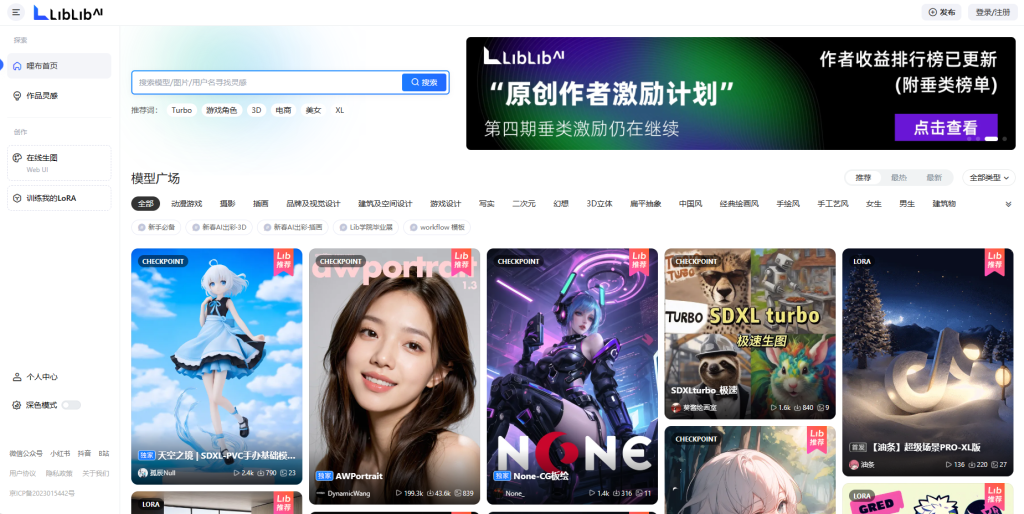Select the active banner carousel indicator
The image size is (1024, 514).
point(991,138)
